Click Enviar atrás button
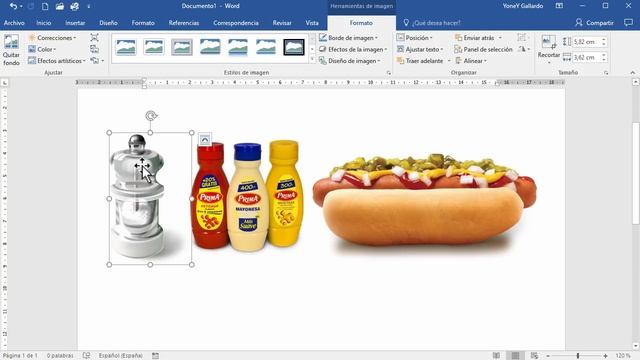This screenshot has width=640, height=360. click(x=474, y=38)
